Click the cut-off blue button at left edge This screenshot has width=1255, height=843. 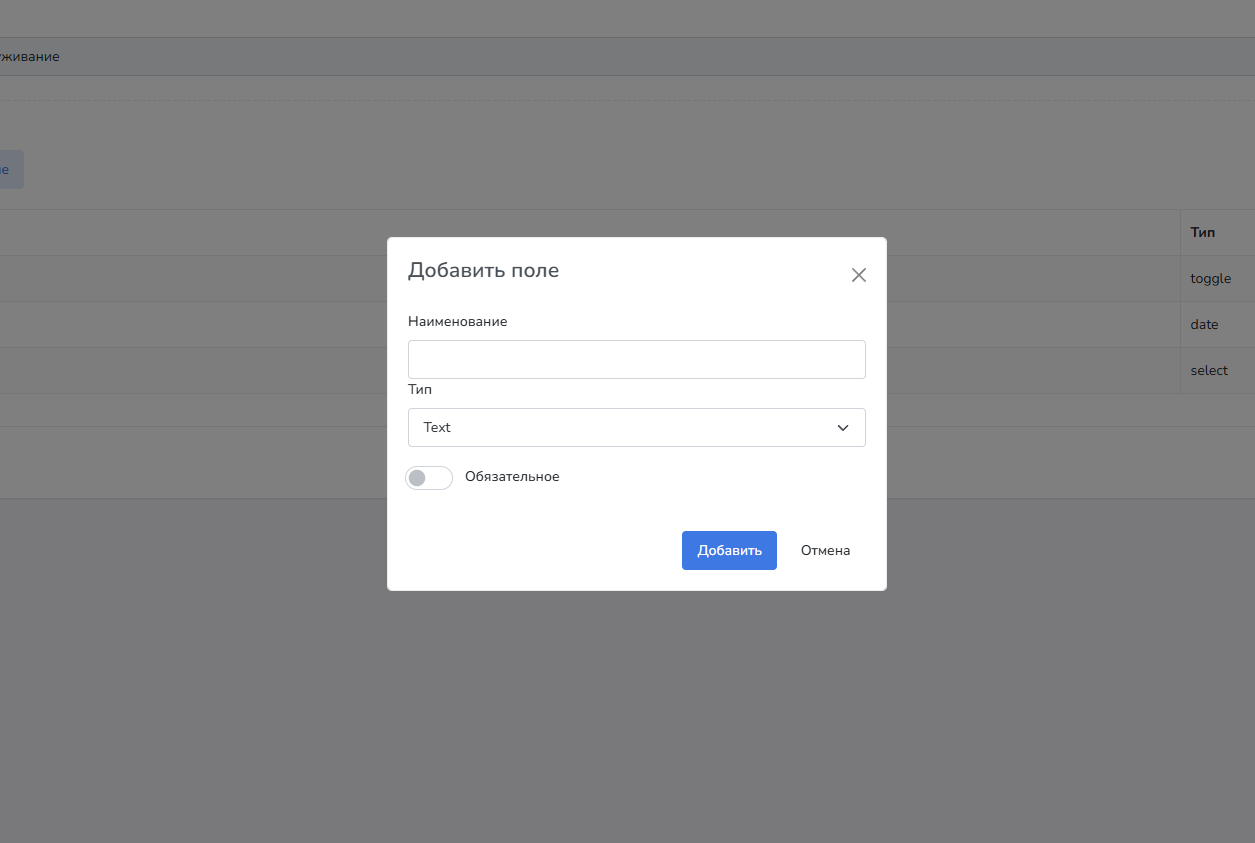click(10, 170)
